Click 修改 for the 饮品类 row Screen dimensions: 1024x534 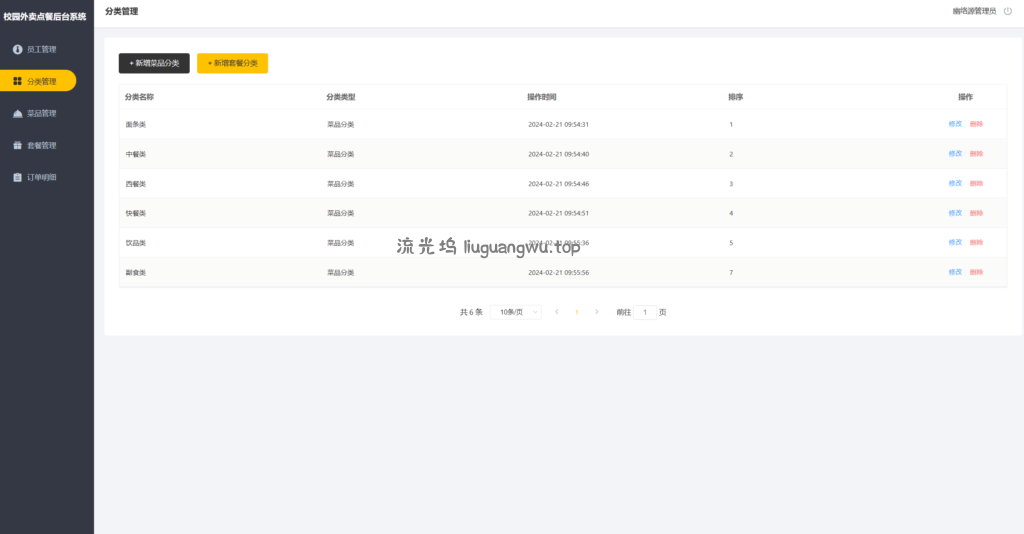tap(955, 243)
